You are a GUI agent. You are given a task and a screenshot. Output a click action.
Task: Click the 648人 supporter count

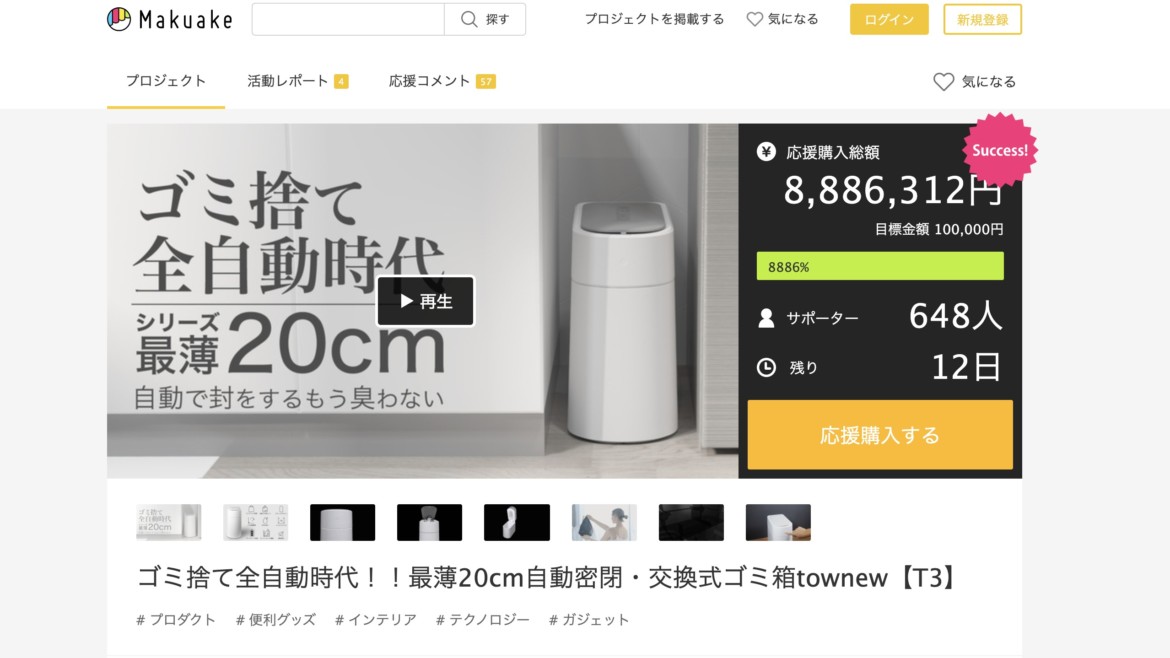coord(955,316)
